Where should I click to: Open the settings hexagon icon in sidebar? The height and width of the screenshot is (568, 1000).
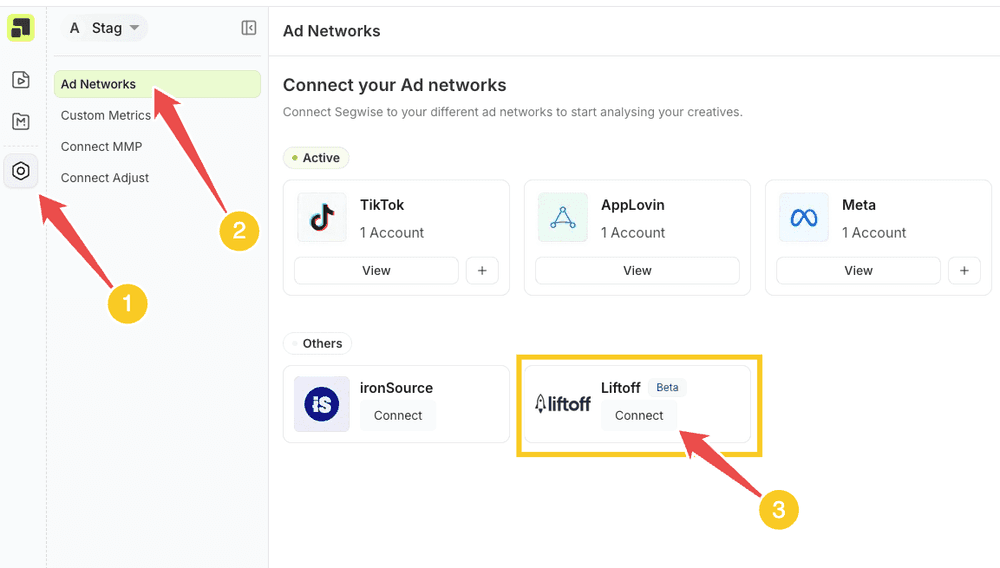tap(20, 171)
